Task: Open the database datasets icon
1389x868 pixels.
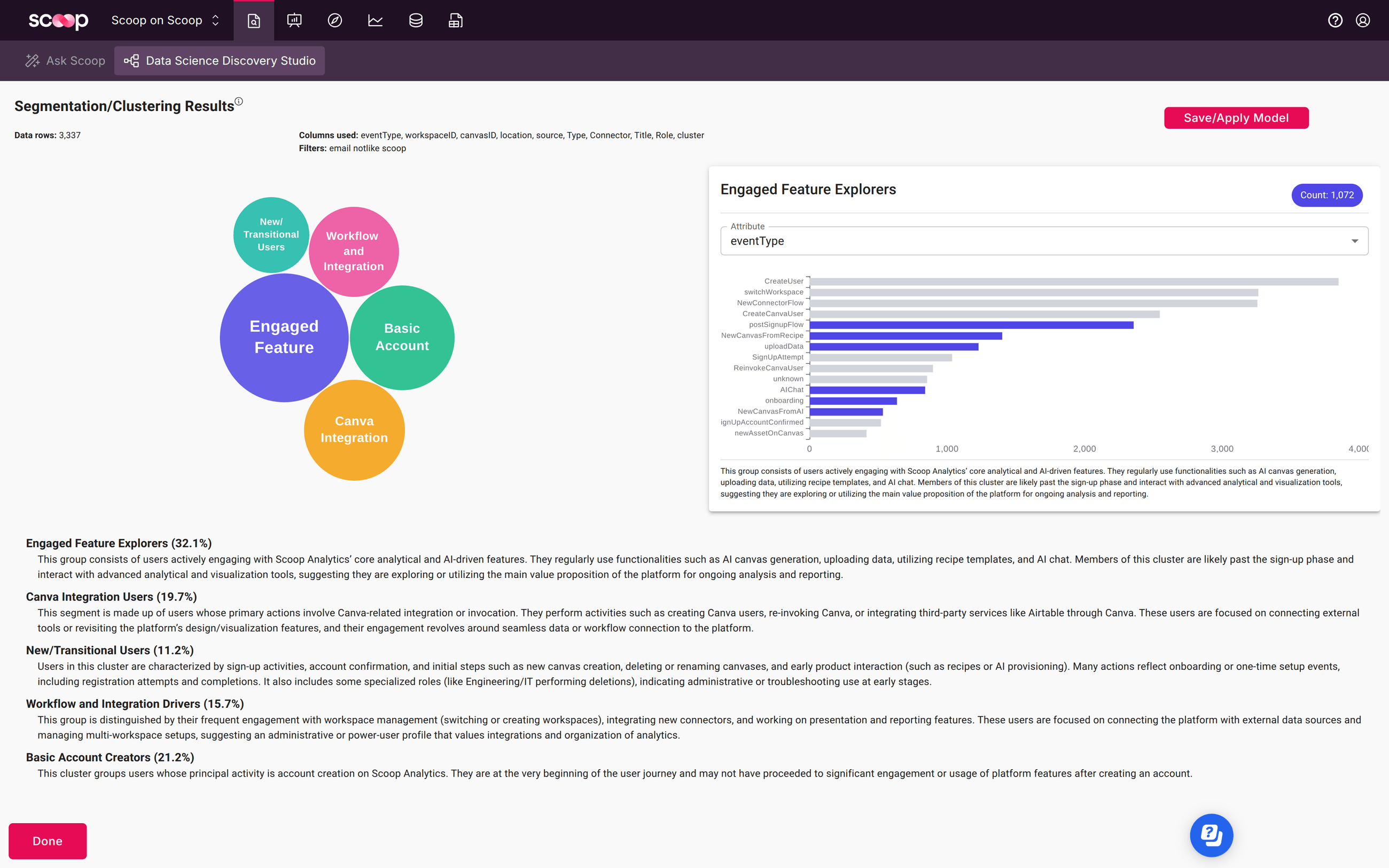Action: click(x=415, y=20)
